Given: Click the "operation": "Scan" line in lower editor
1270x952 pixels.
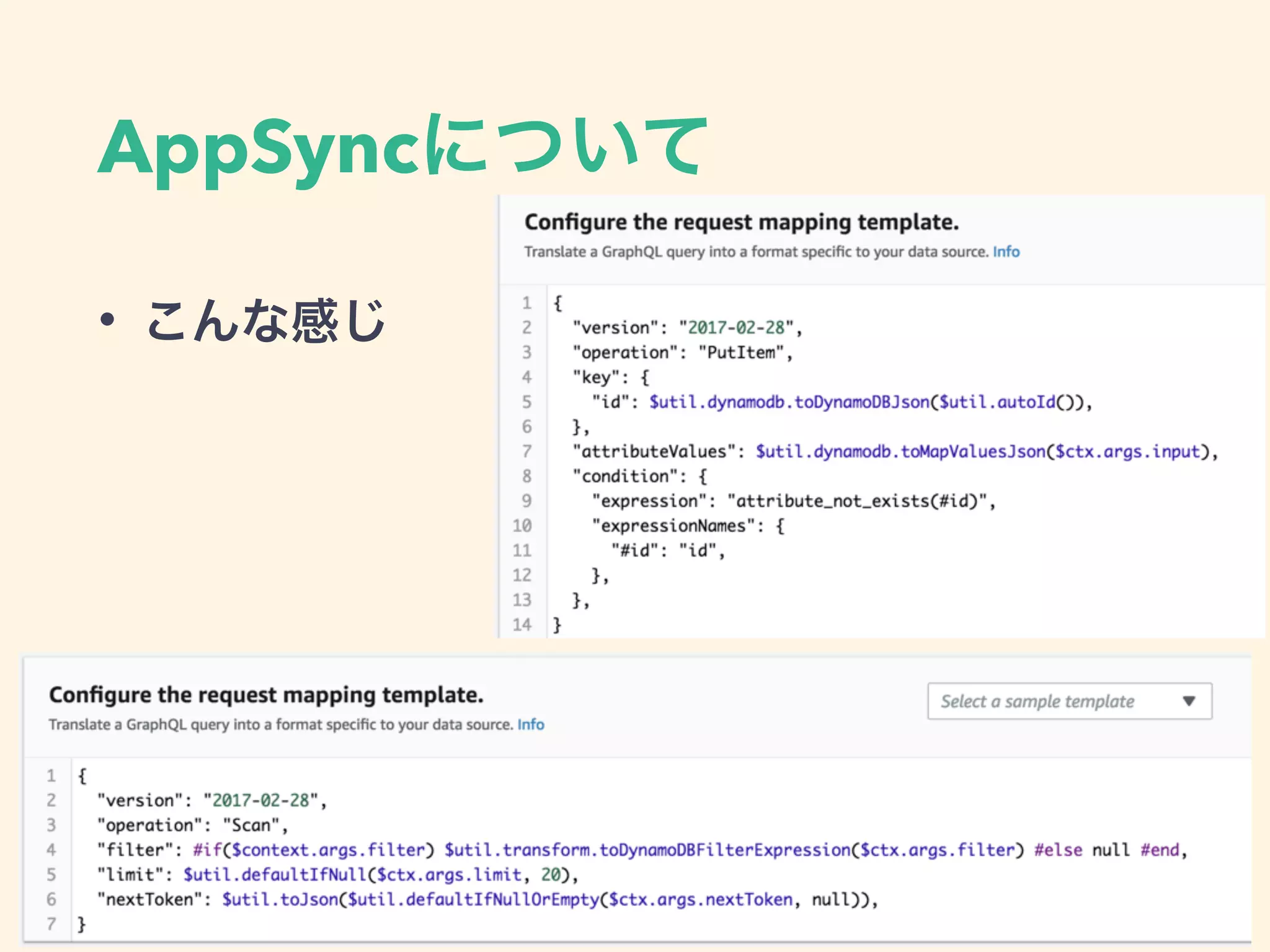Looking at the screenshot, I should point(192,826).
